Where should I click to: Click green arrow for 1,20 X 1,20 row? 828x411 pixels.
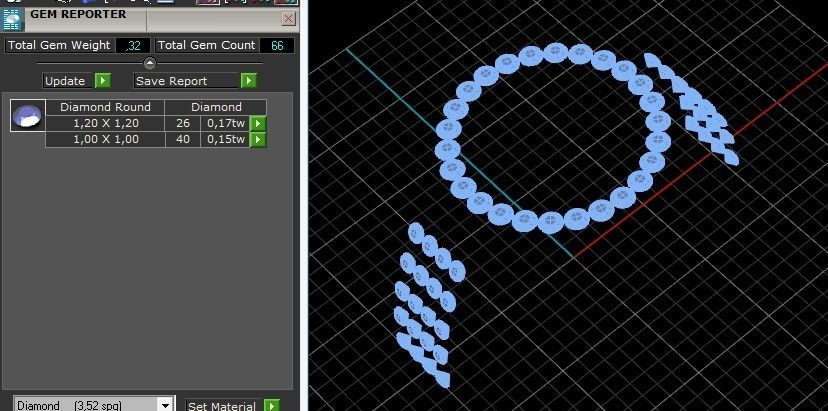coord(258,124)
